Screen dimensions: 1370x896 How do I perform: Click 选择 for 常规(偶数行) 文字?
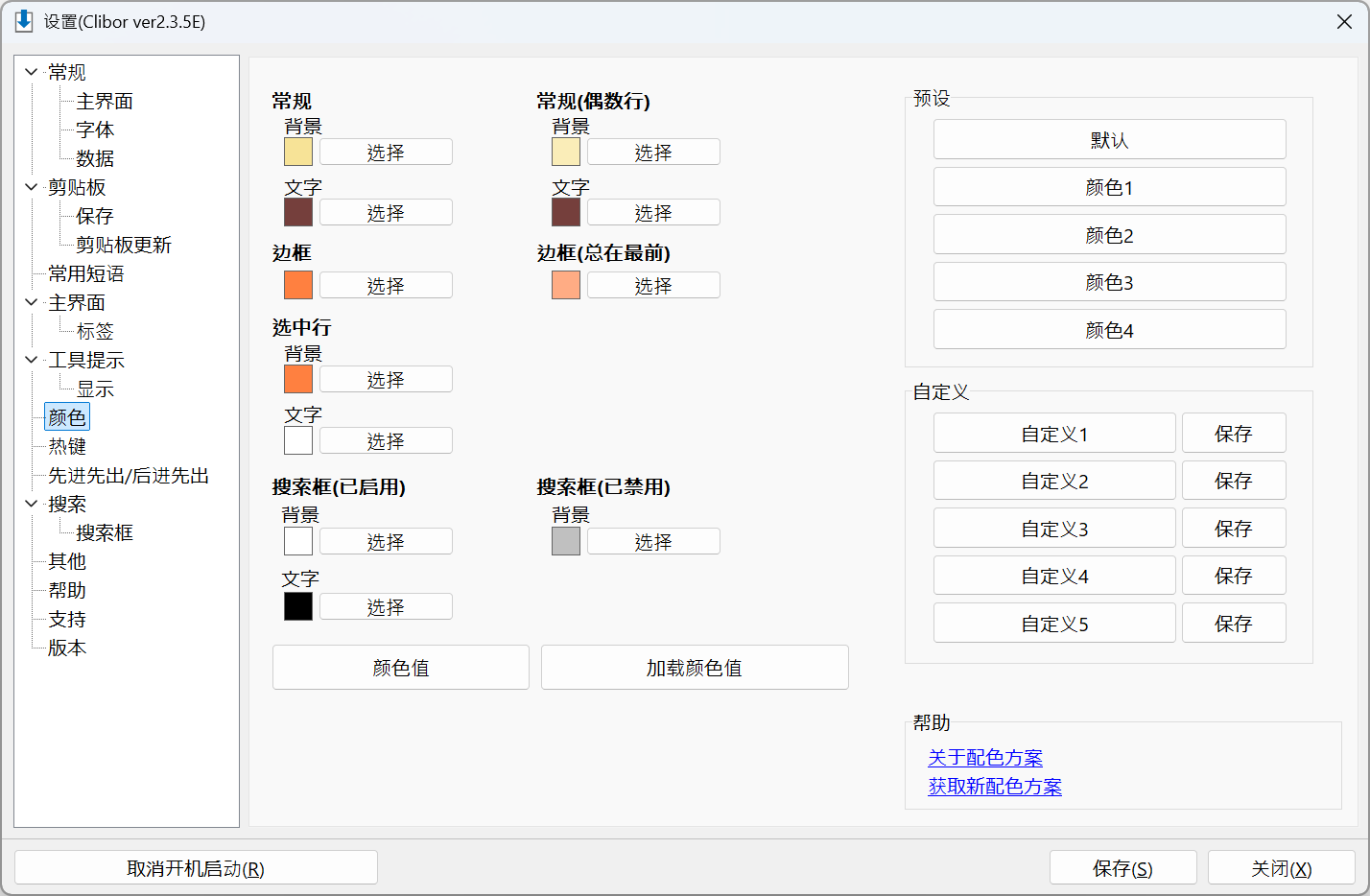[x=653, y=212]
